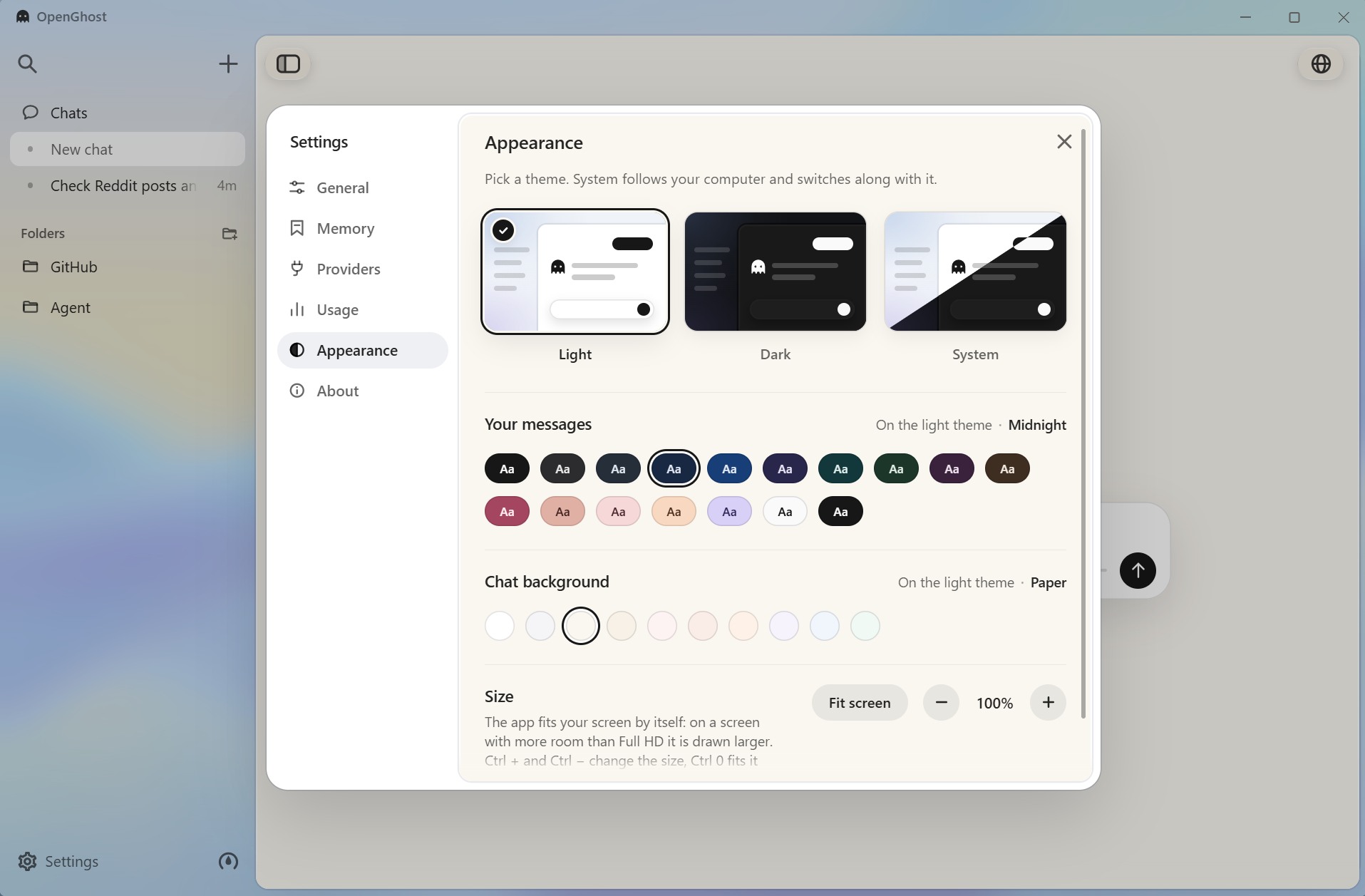
Task: Open the General settings tab
Action: 363,187
